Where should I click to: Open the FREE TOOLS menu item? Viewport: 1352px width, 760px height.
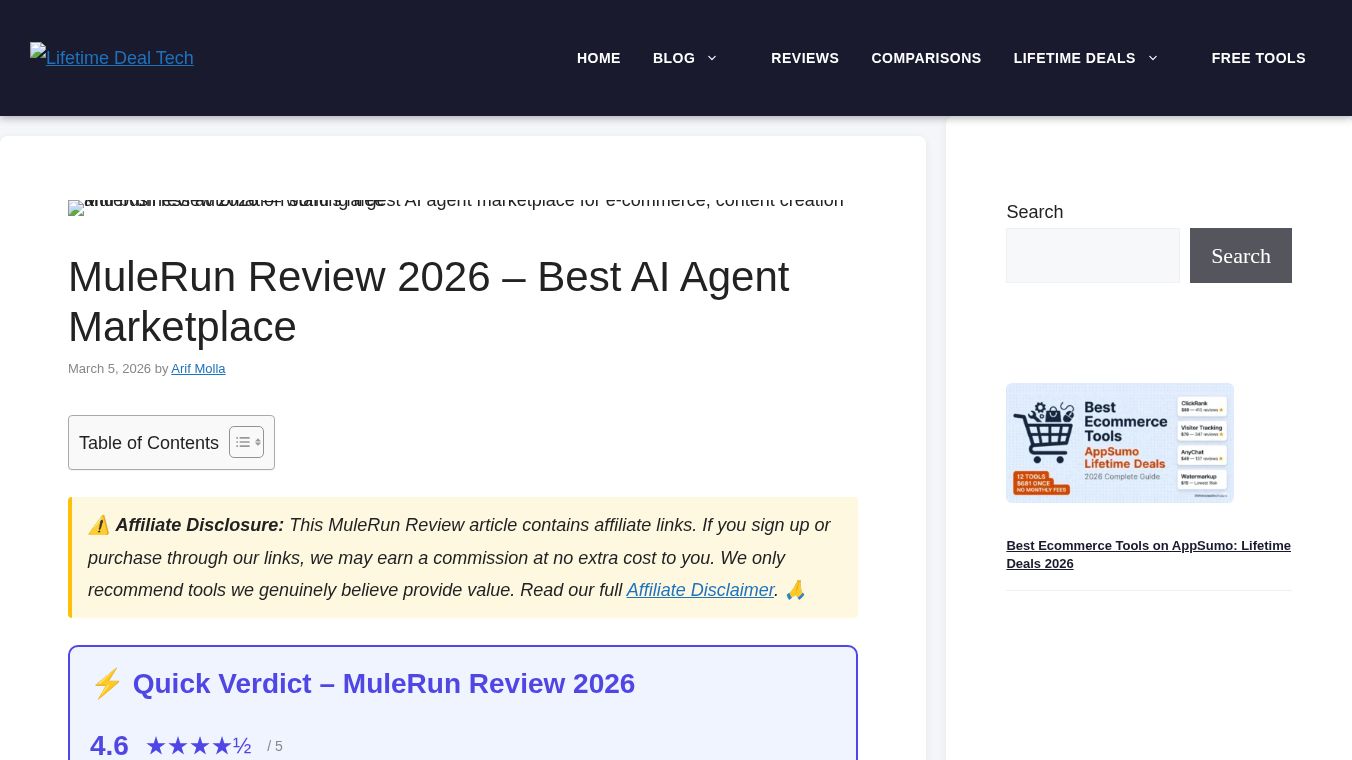pos(1258,58)
